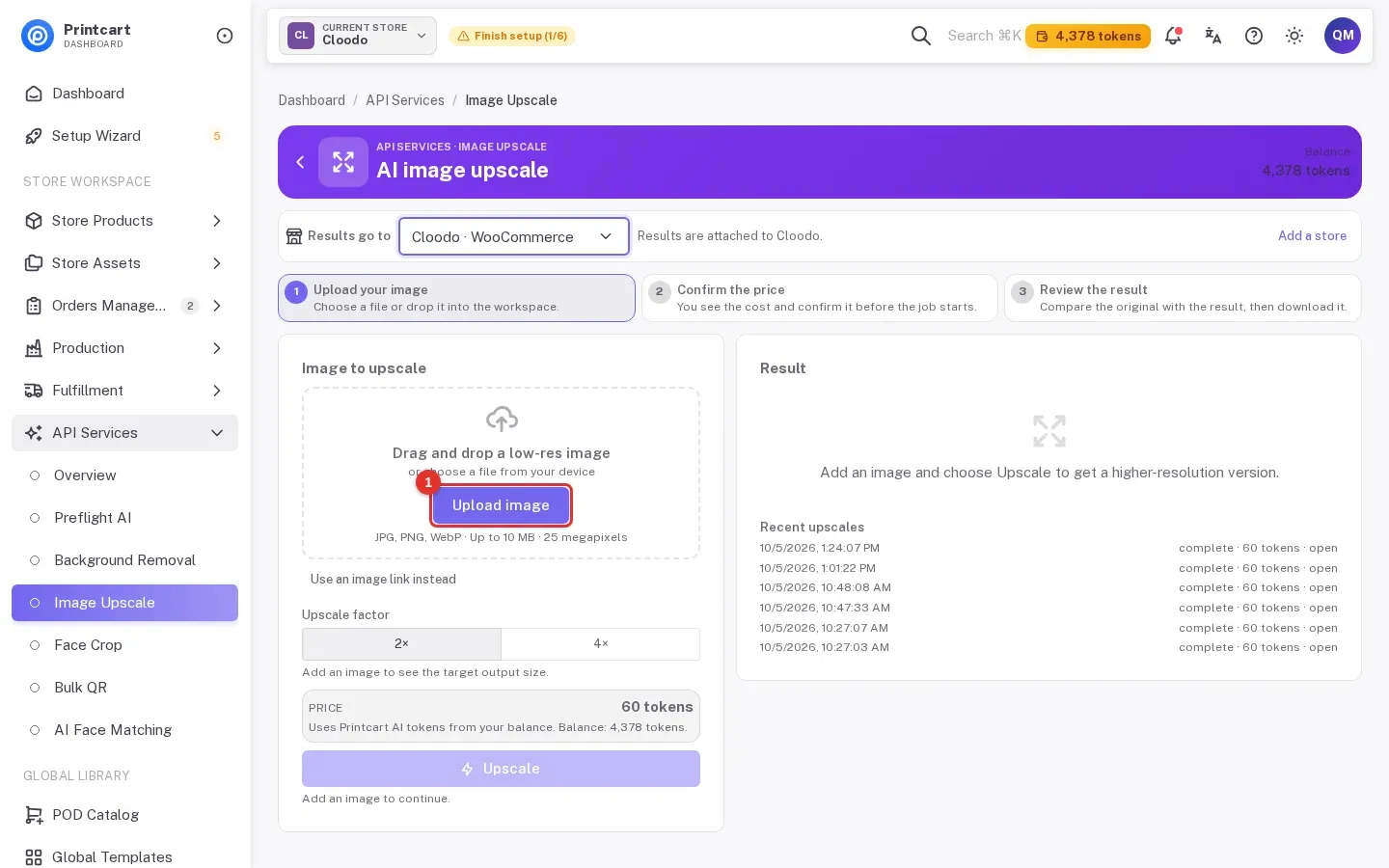
Task: Click the search magnifier icon
Action: pos(921,36)
